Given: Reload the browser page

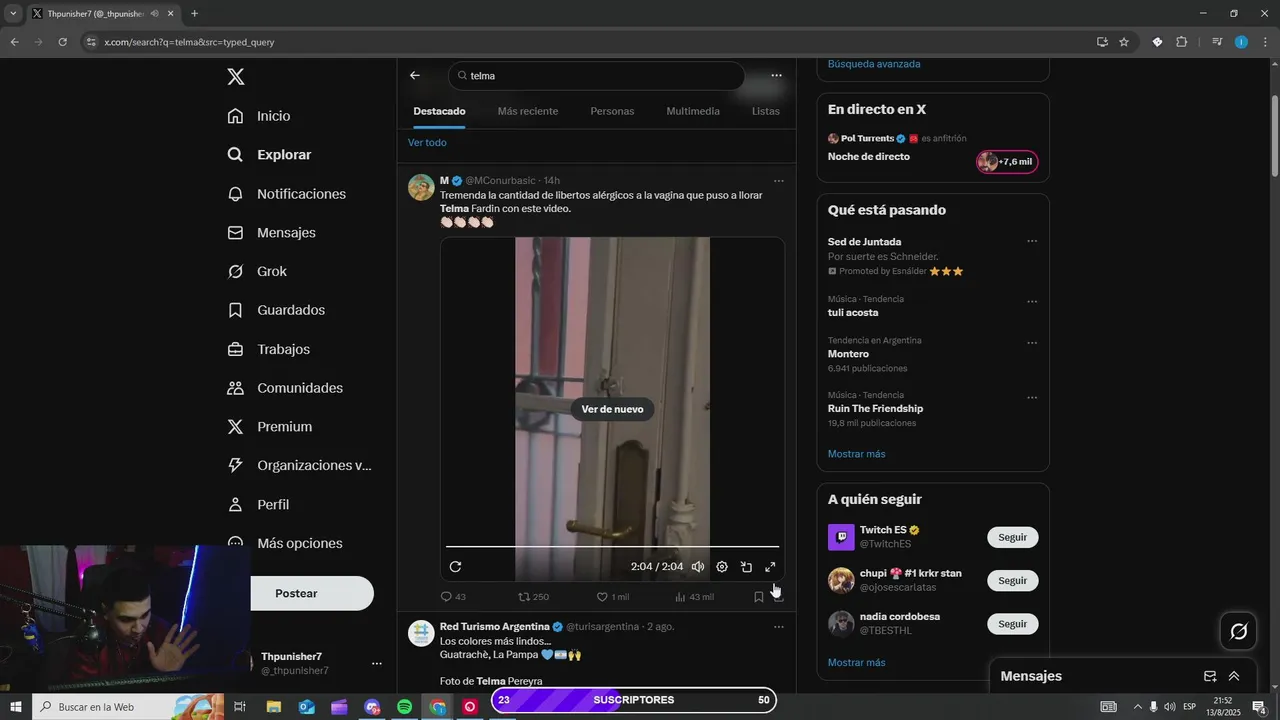Looking at the screenshot, I should point(62,42).
